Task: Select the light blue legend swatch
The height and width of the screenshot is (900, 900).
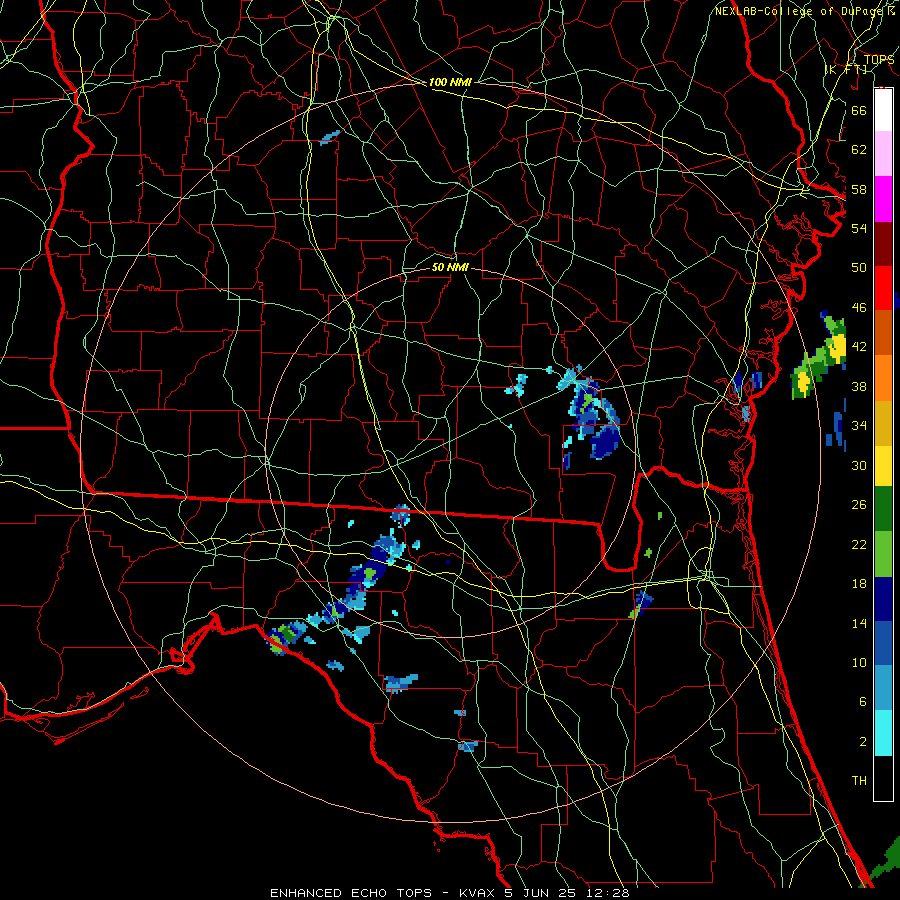Action: tap(883, 688)
